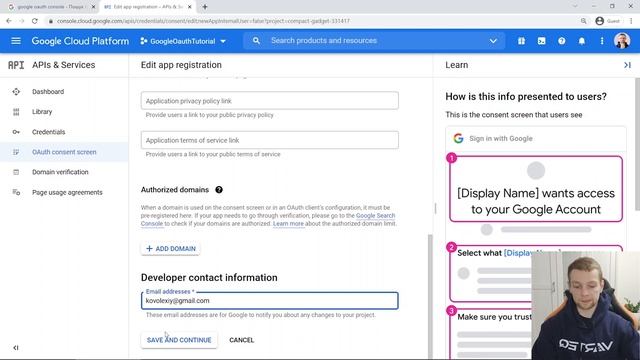
Task: Close the google oauth console browser tab
Action: 93,7
